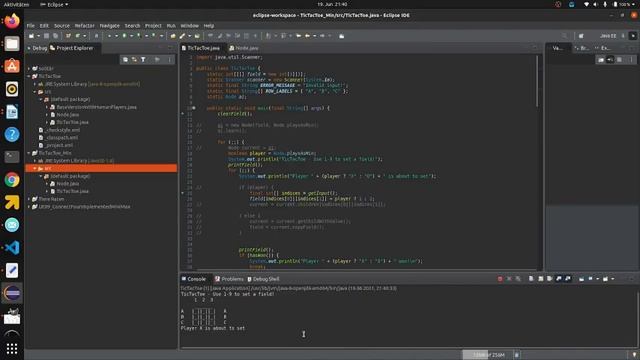The height and width of the screenshot is (360, 640).
Task: Click Remove Launch icon in console toolbar
Action: (509, 279)
